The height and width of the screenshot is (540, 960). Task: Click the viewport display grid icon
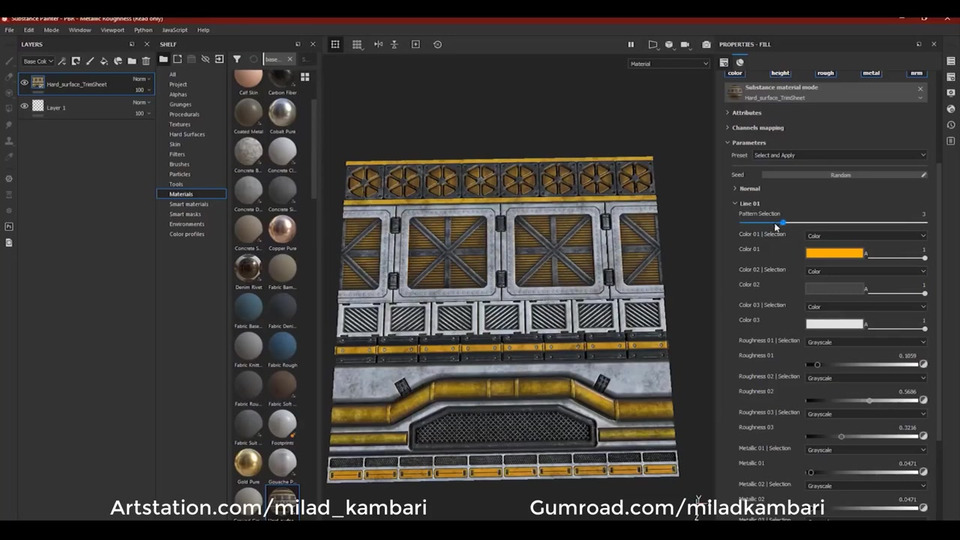pos(335,44)
